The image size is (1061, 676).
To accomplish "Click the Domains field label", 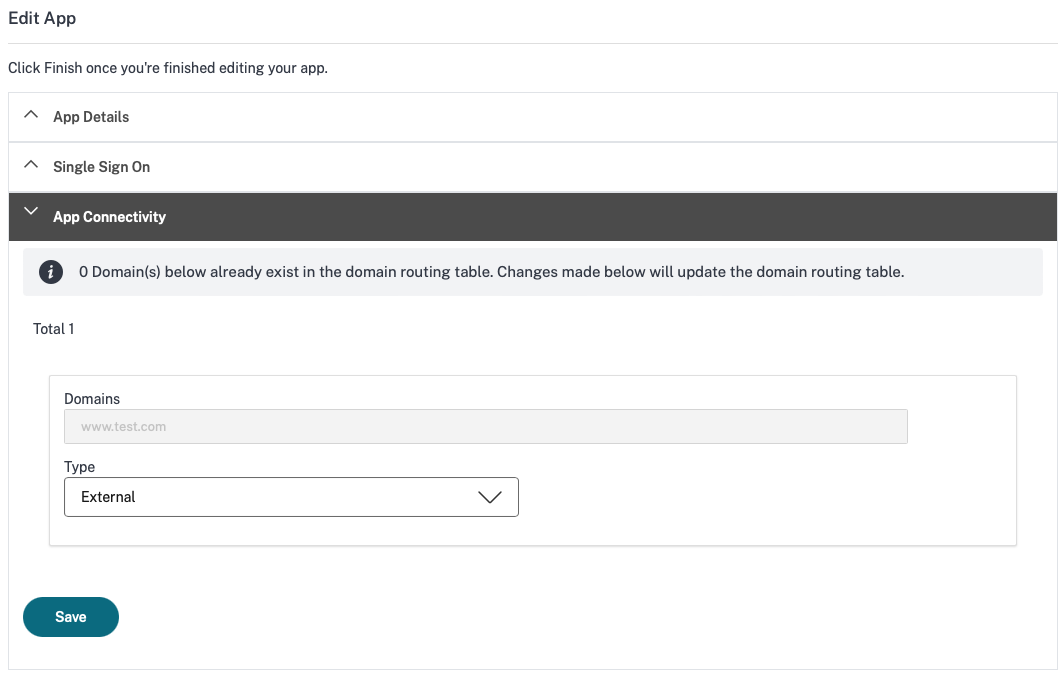I will [x=92, y=399].
